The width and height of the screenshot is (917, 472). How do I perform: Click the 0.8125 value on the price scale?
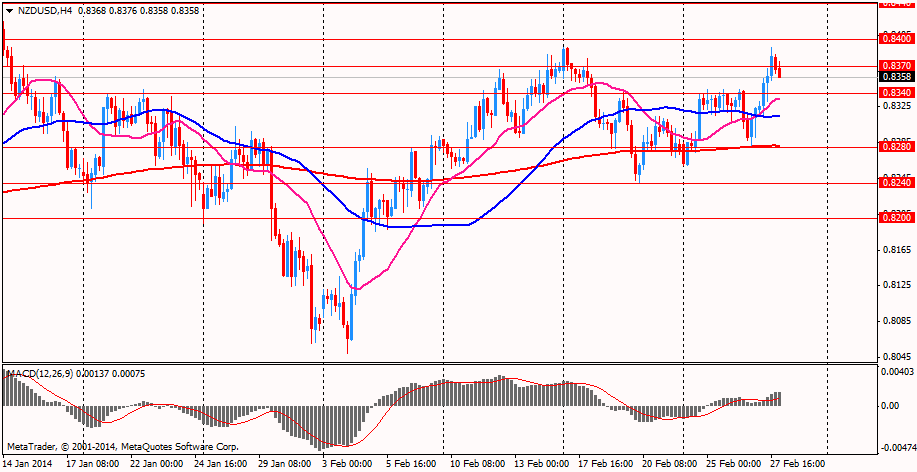point(897,285)
